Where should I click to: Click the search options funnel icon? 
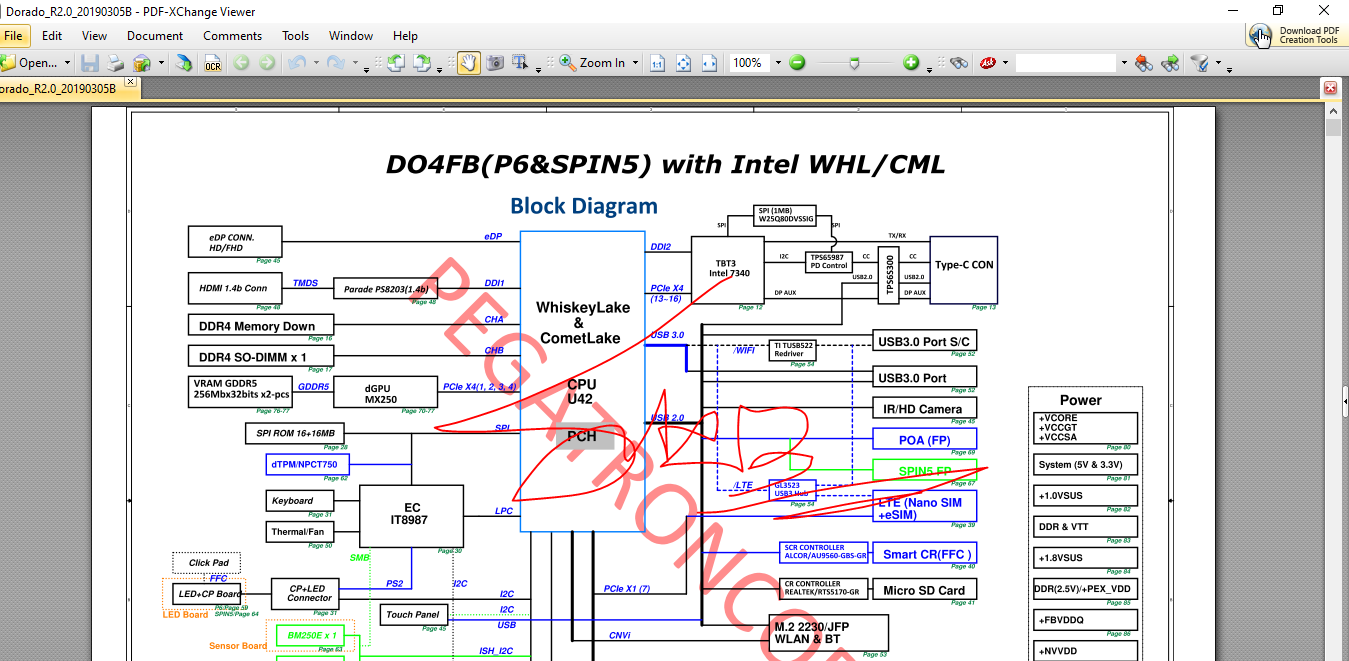(1199, 62)
